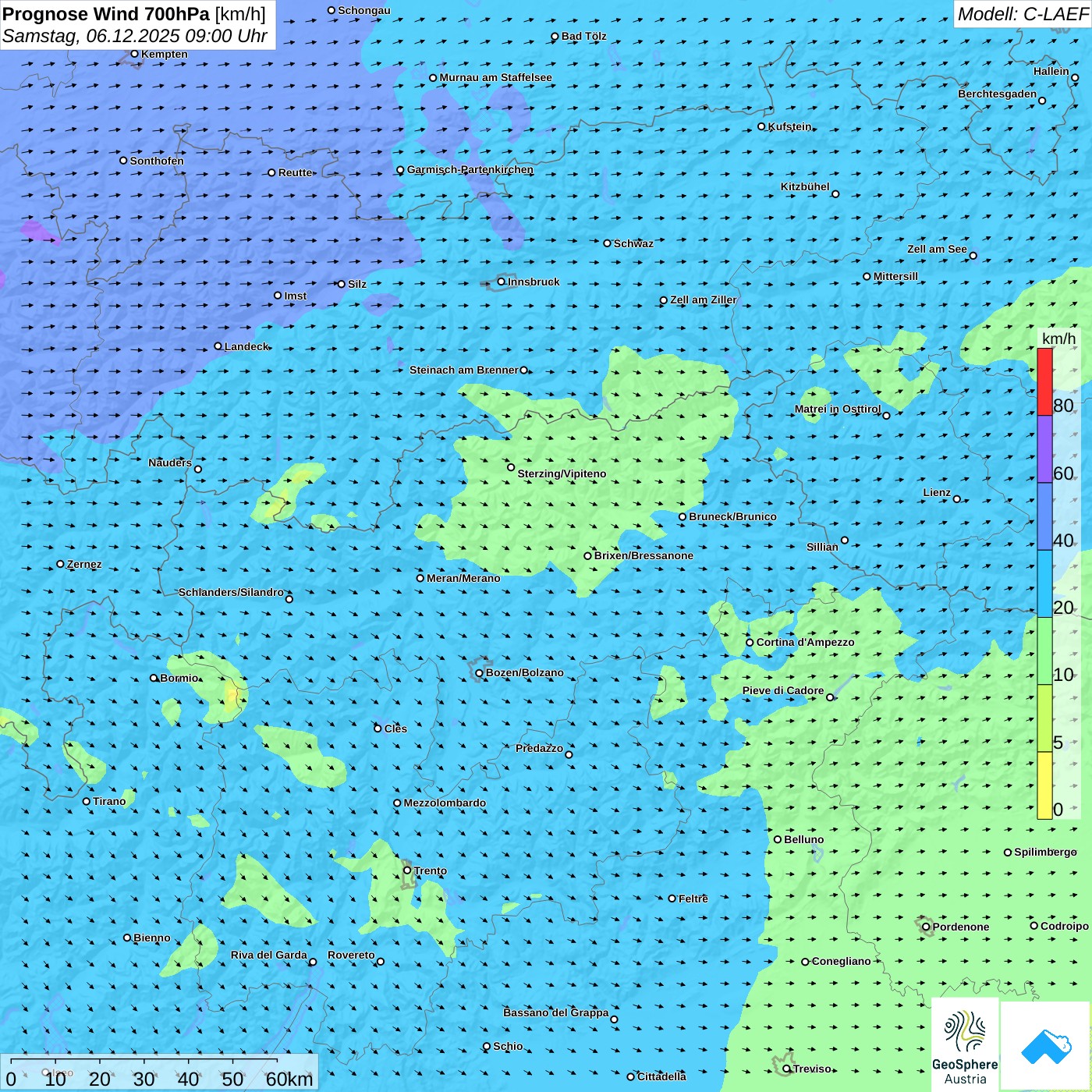
Task: Click the light green 10–20 km/h legend swatch
Action: point(1044,651)
